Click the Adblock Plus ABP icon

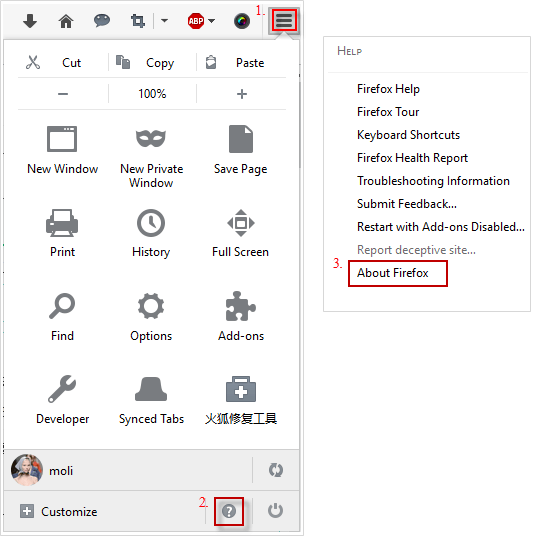point(196,21)
